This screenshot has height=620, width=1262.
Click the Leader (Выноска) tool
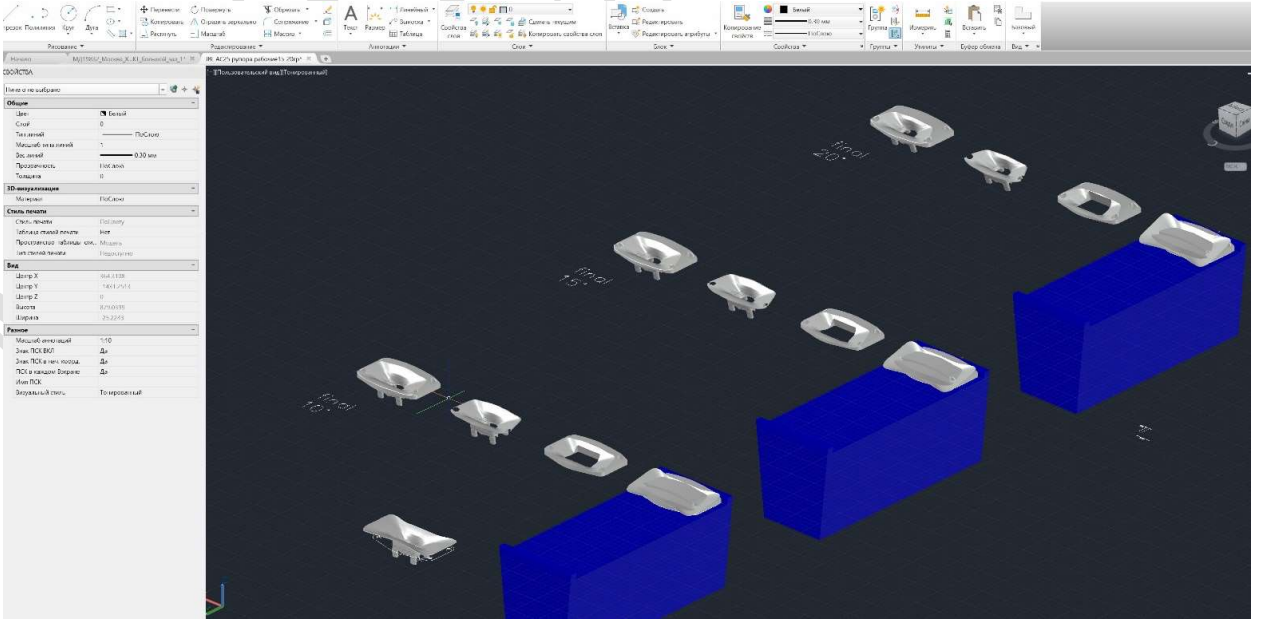click(x=408, y=21)
